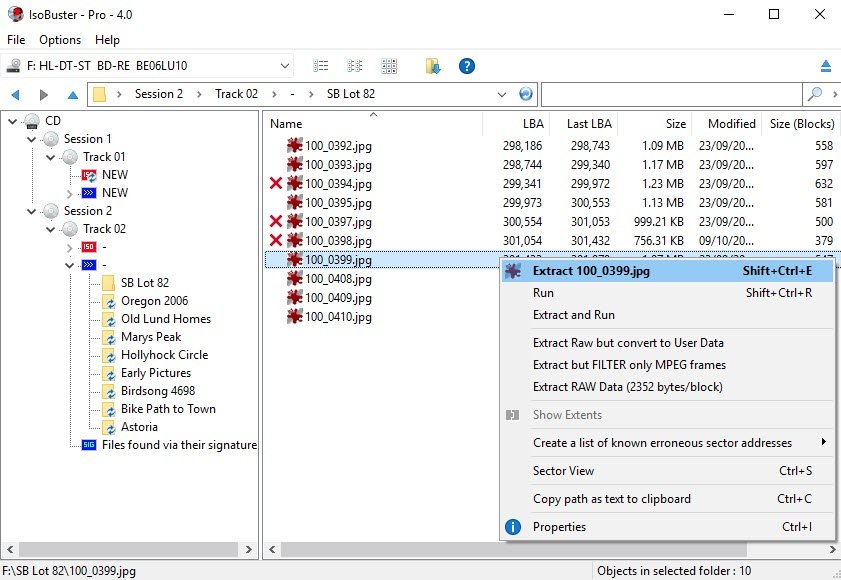
Task: Sort by Size (Blocks) column header
Action: point(801,124)
